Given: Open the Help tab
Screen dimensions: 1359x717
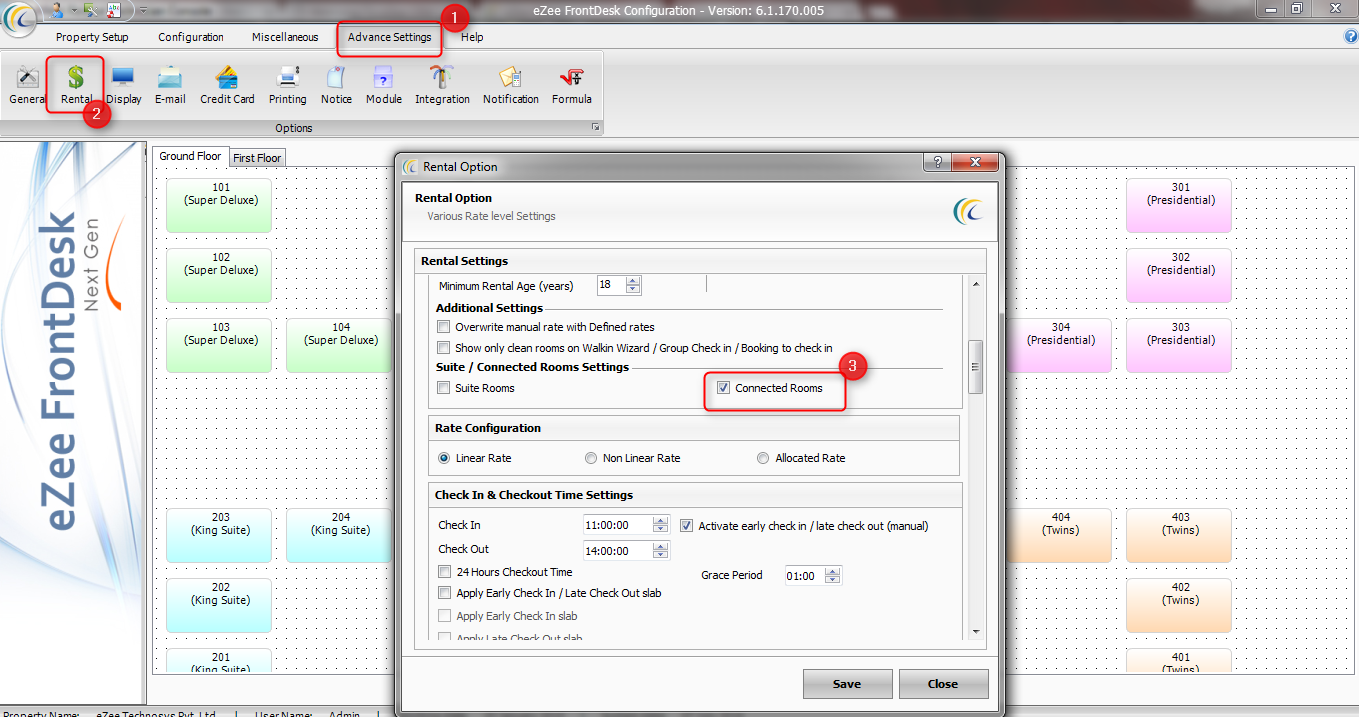Looking at the screenshot, I should (472, 37).
